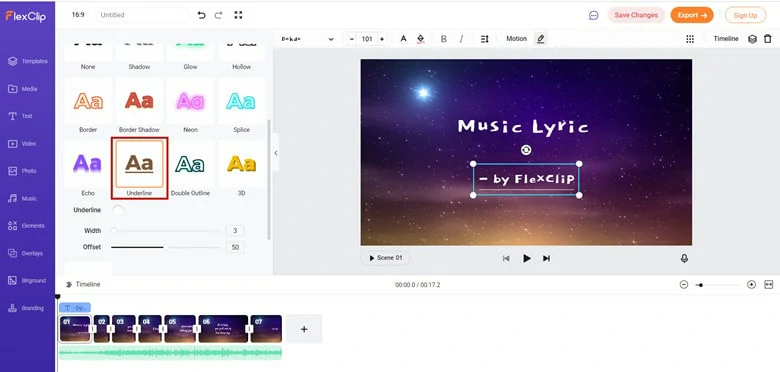Adjust the Offset slider

point(166,247)
